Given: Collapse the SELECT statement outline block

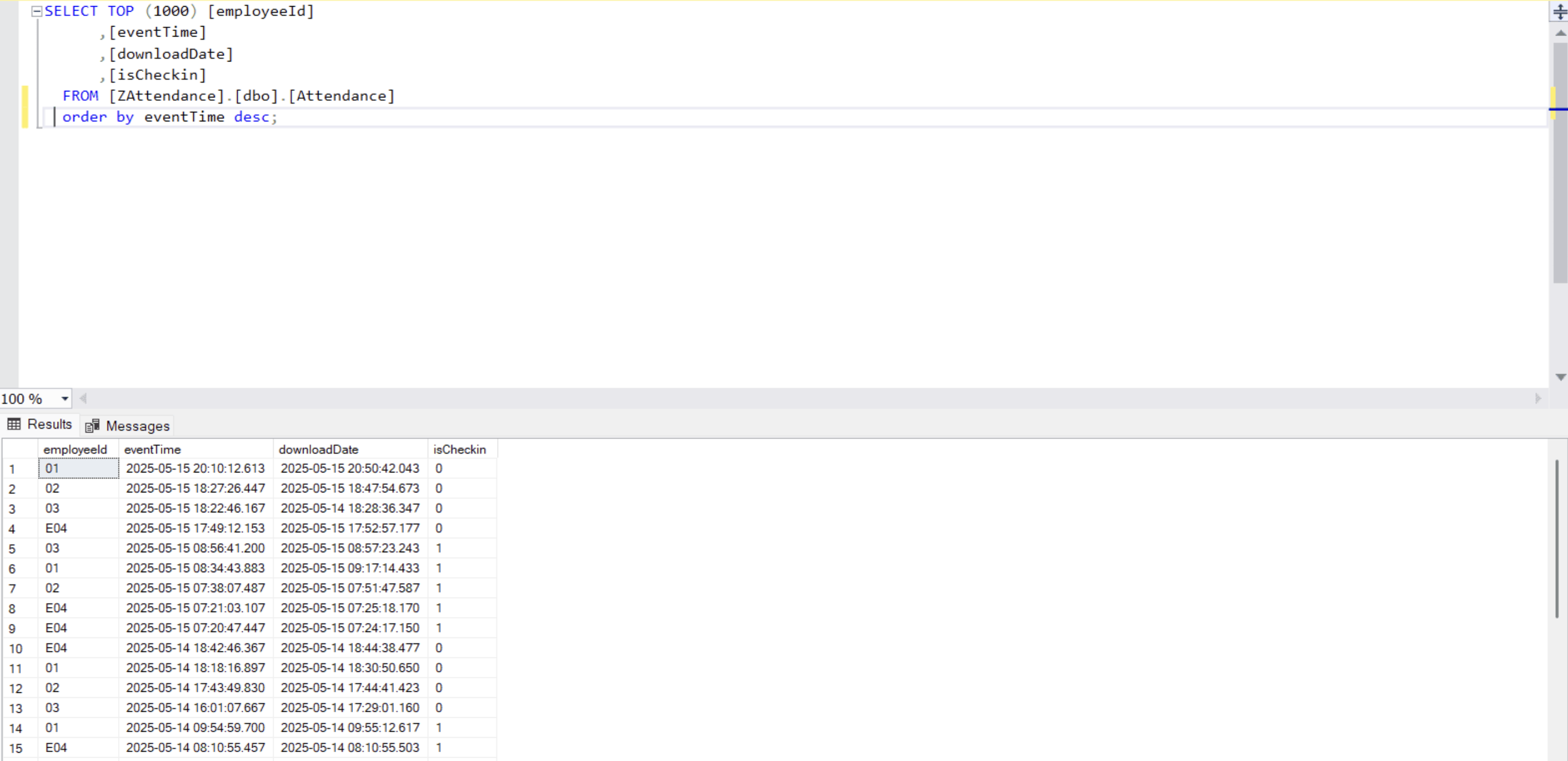Looking at the screenshot, I should point(37,11).
